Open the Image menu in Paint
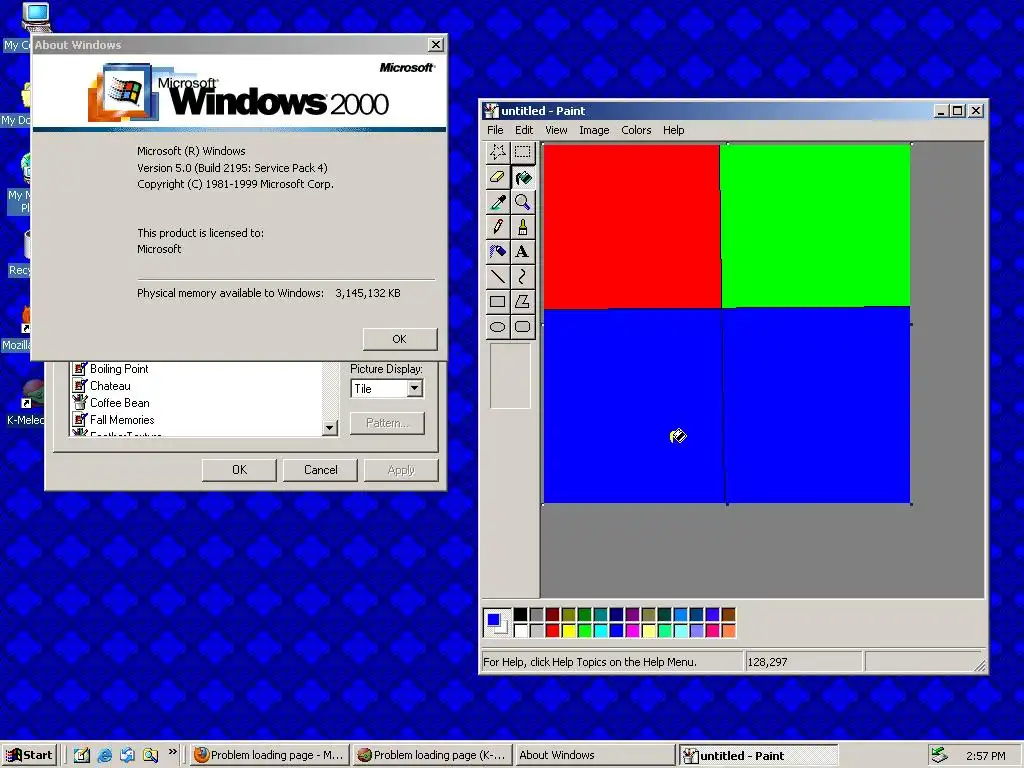Image resolution: width=1024 pixels, height=768 pixels. (594, 130)
